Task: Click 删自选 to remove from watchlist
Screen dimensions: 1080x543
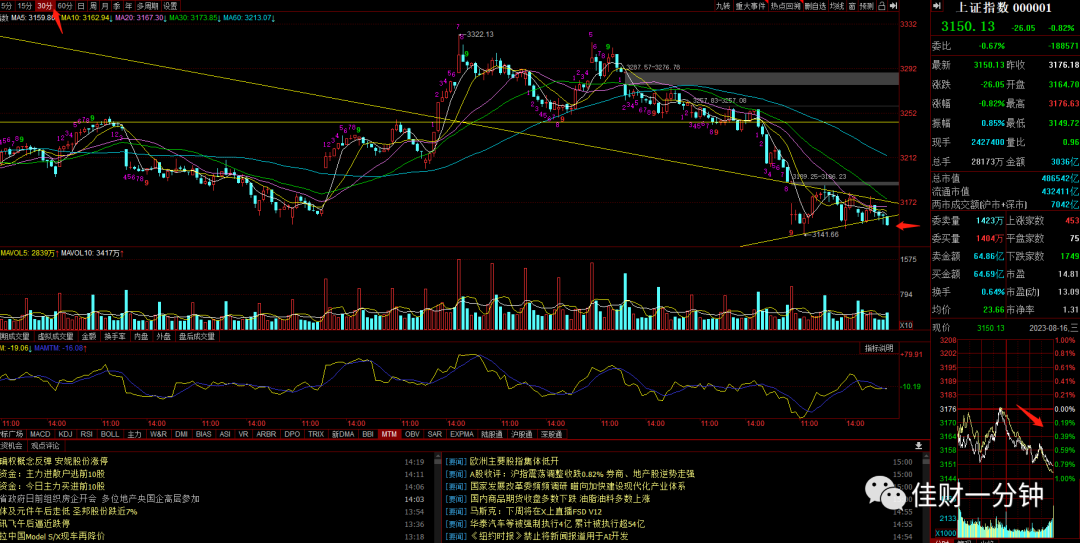Action: (816, 6)
